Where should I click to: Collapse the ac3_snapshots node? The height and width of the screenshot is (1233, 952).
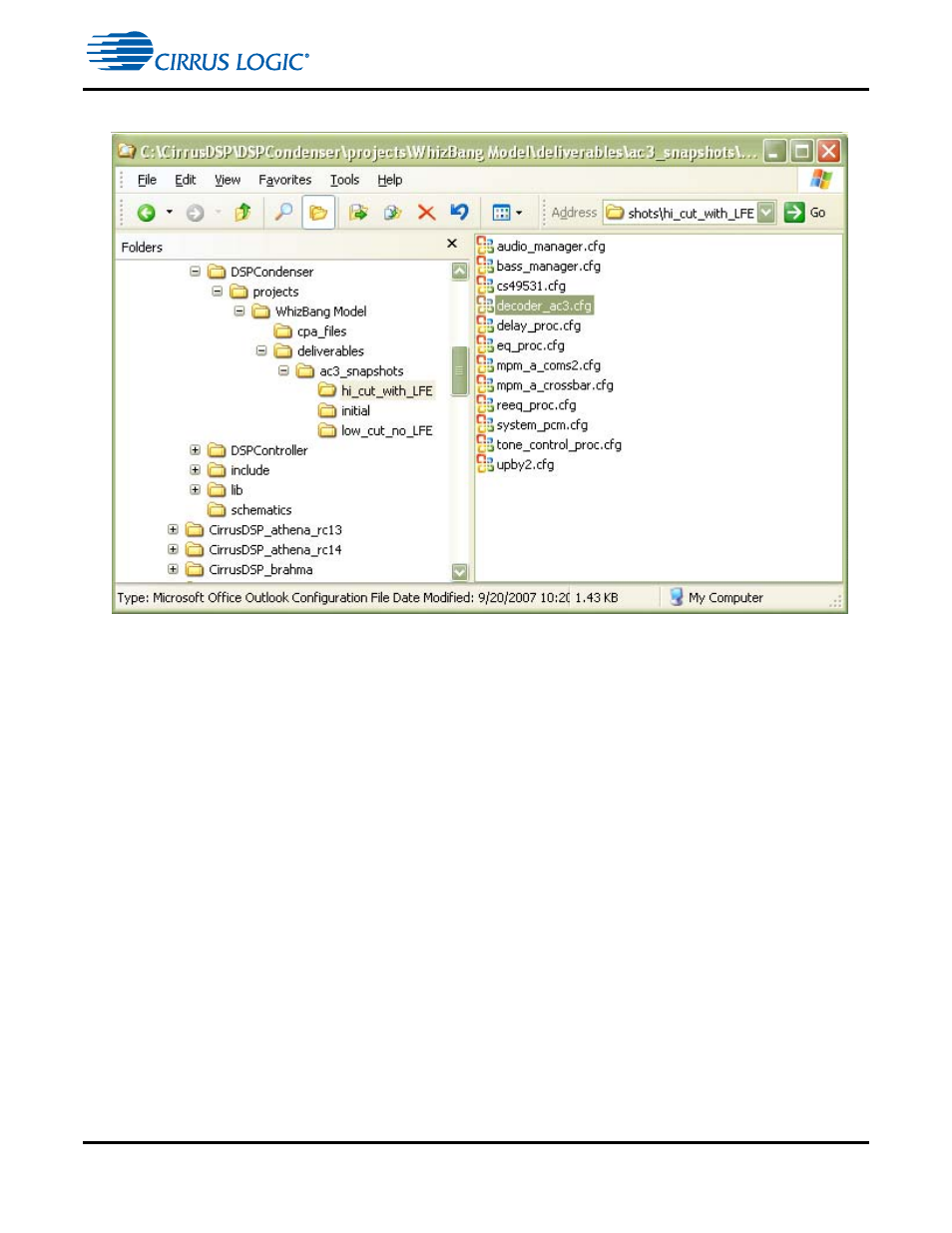point(283,371)
